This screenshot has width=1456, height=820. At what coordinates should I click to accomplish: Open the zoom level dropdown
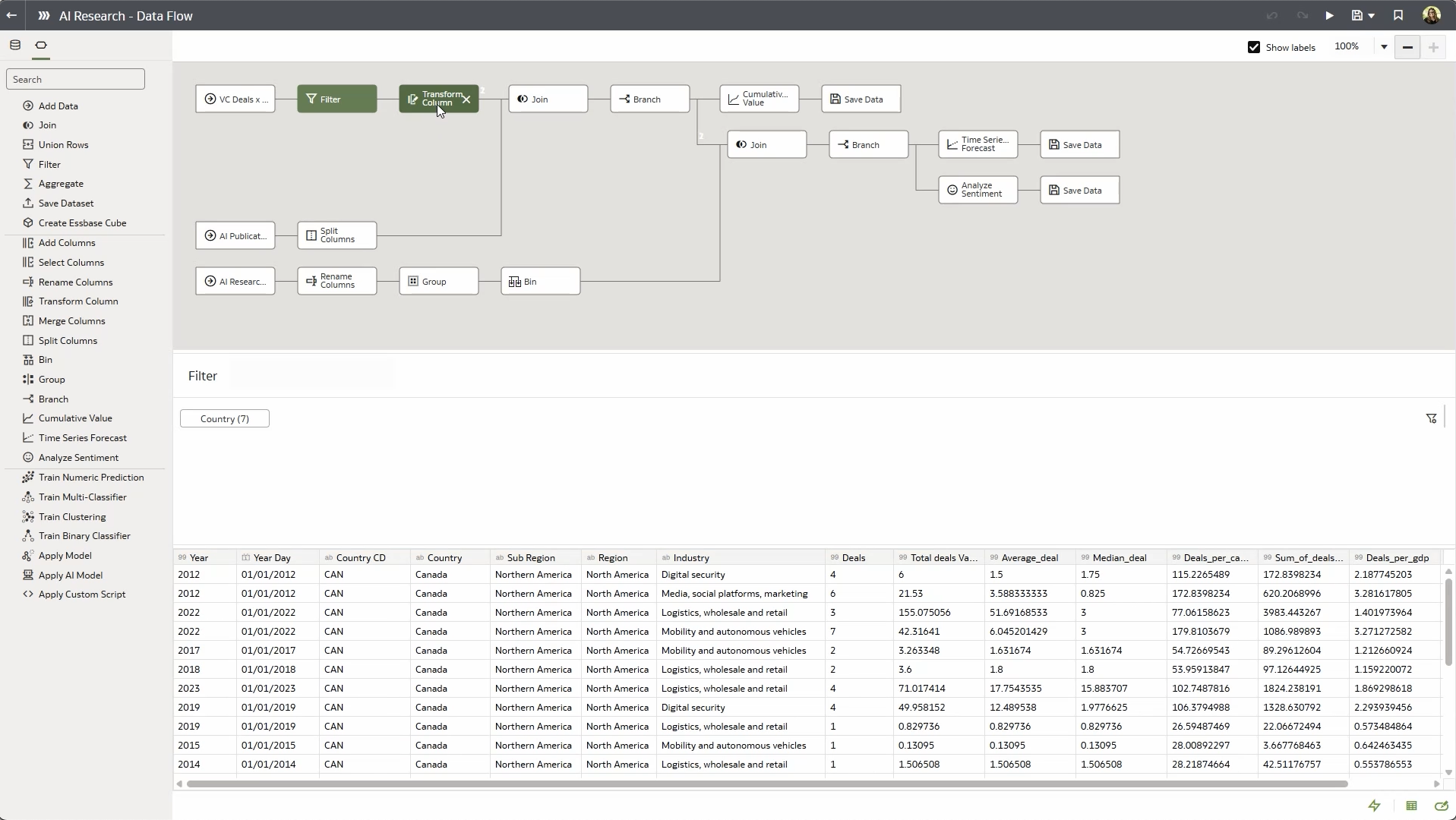(1384, 46)
